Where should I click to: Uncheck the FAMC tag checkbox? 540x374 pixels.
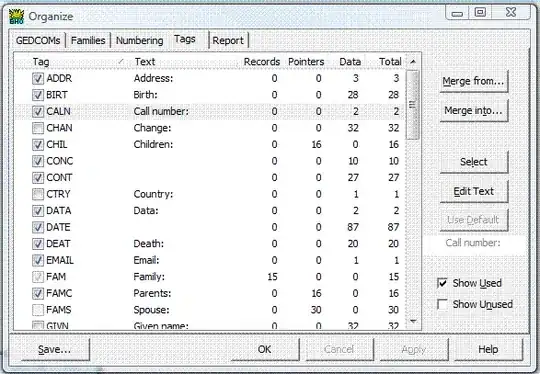coord(38,293)
